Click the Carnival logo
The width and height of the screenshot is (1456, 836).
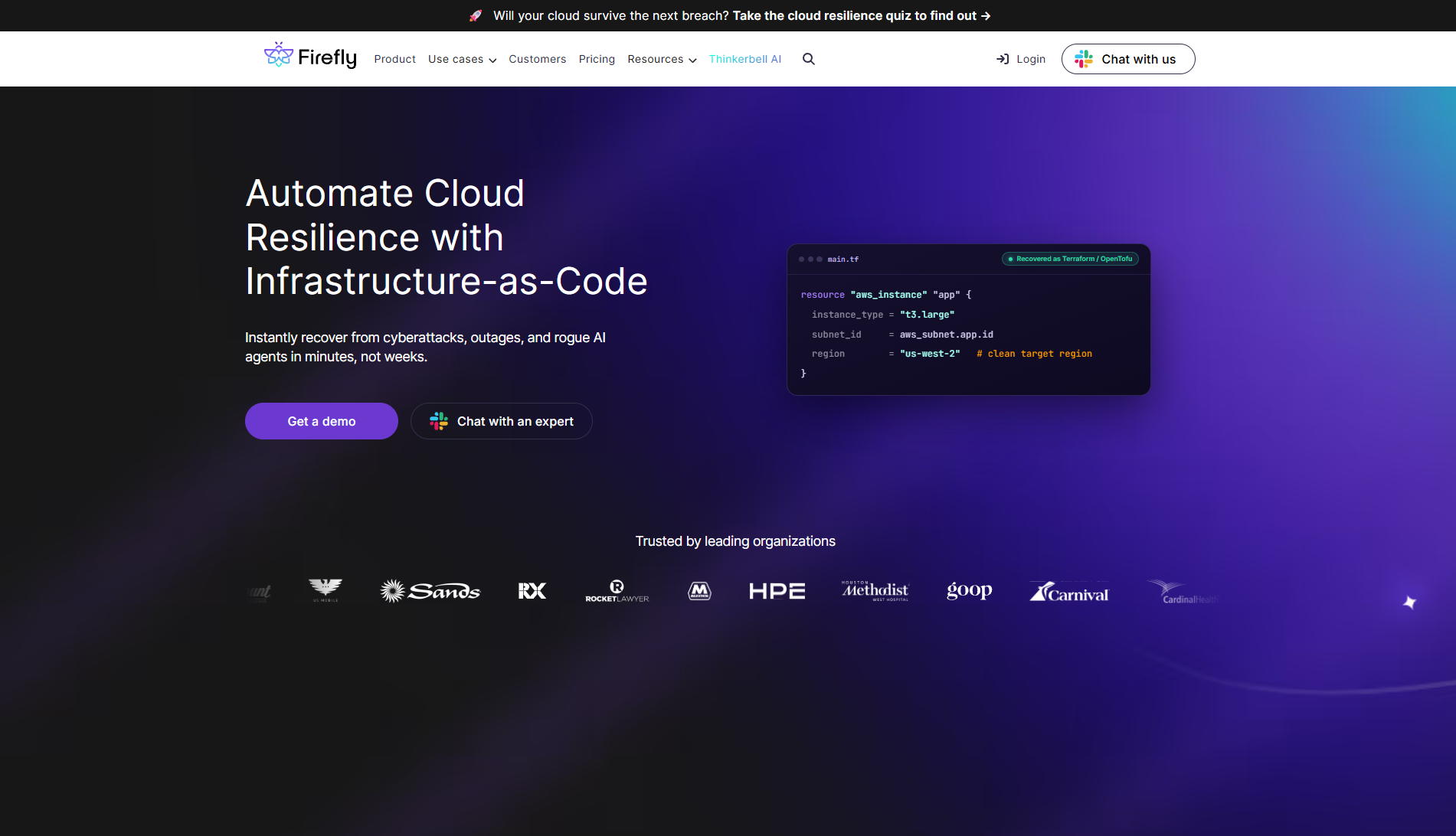[x=1069, y=591]
